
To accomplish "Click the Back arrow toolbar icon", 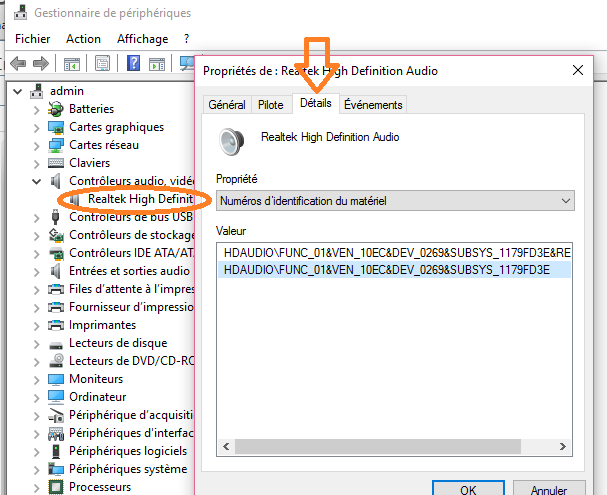I will 18,63.
